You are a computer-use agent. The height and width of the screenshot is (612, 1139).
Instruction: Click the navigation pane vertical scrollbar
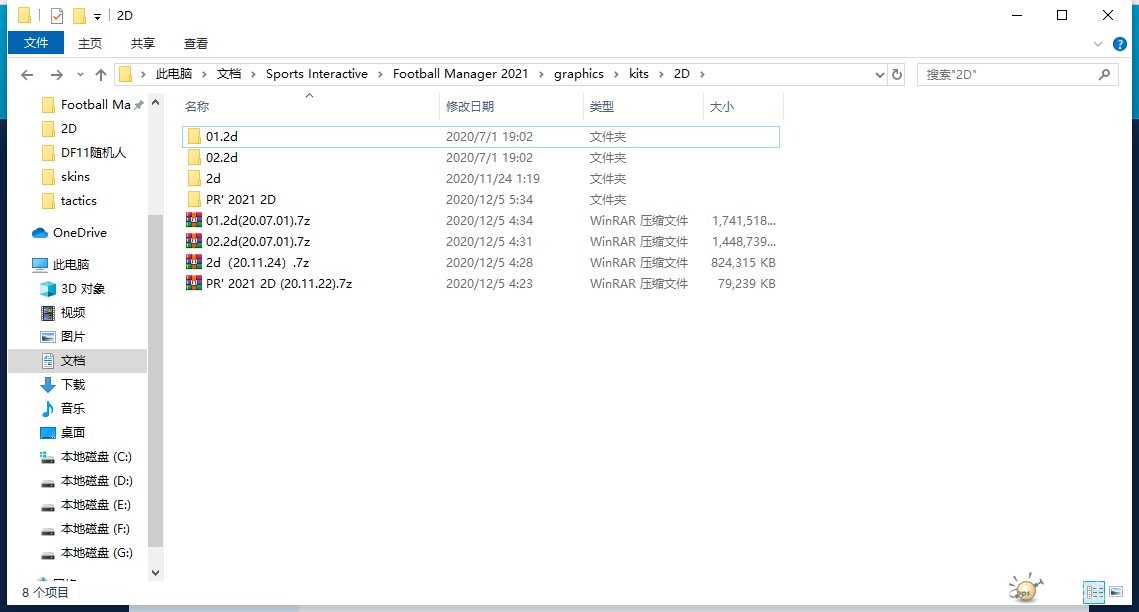pos(155,380)
